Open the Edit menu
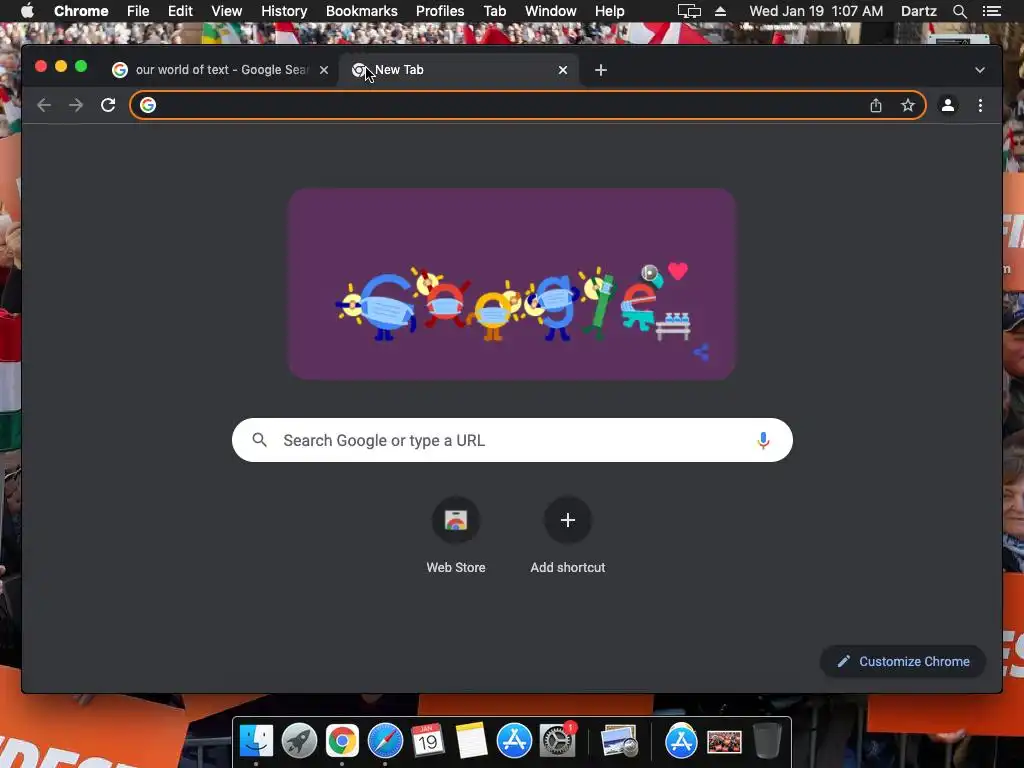This screenshot has height=768, width=1024. [180, 11]
